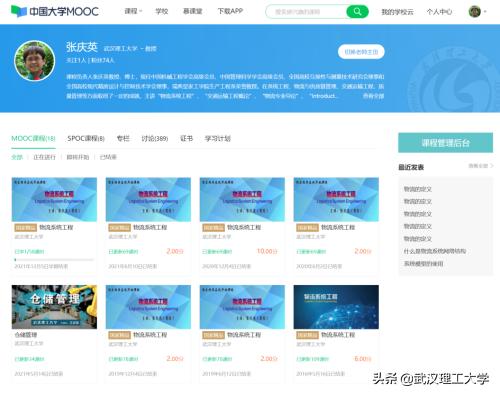Viewport: 500px width, 396px height.
Task: Click the green search magnifier button
Action: pyautogui.click(x=357, y=12)
